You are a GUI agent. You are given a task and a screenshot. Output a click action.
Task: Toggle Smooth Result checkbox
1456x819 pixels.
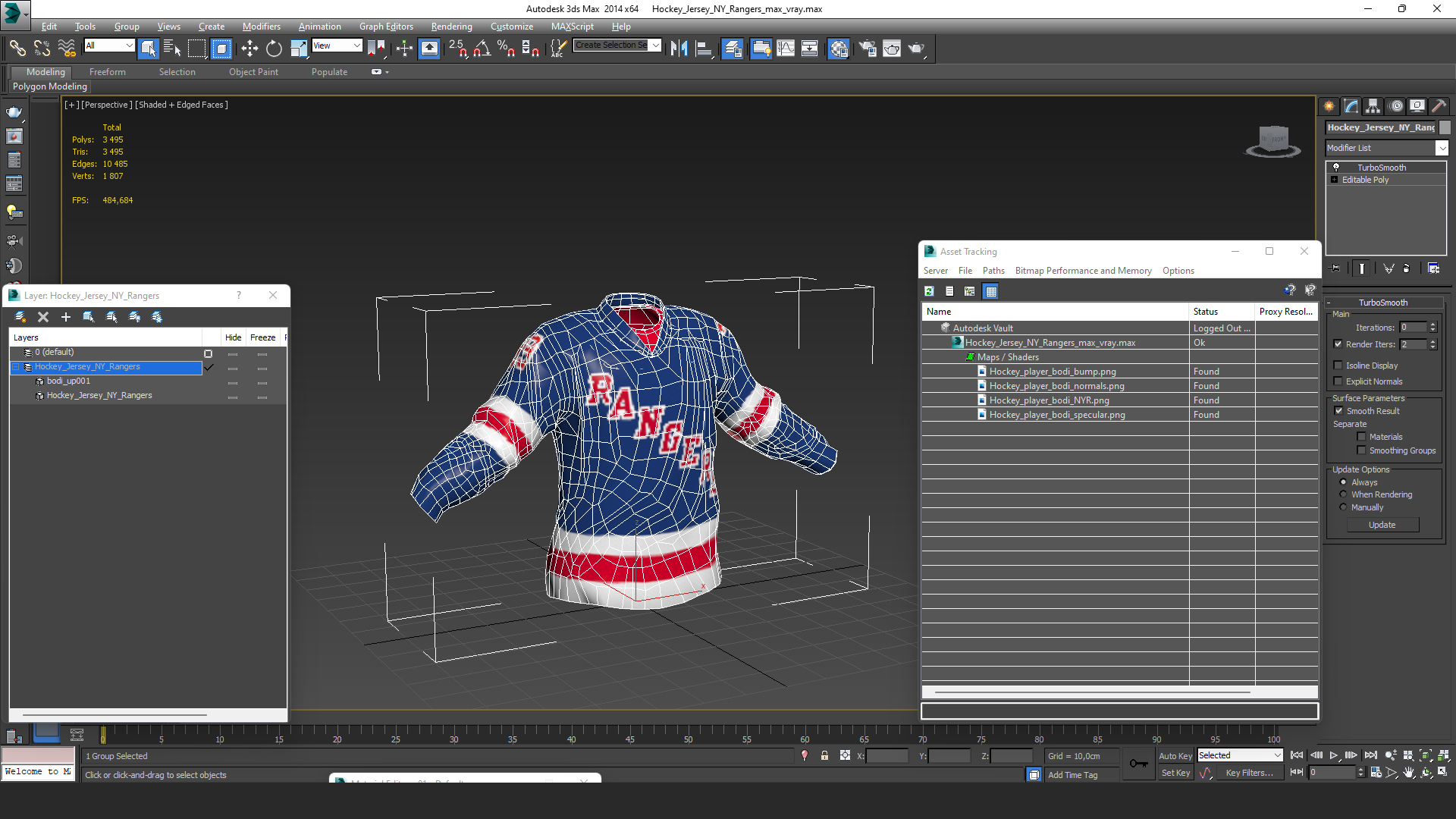pyautogui.click(x=1338, y=411)
